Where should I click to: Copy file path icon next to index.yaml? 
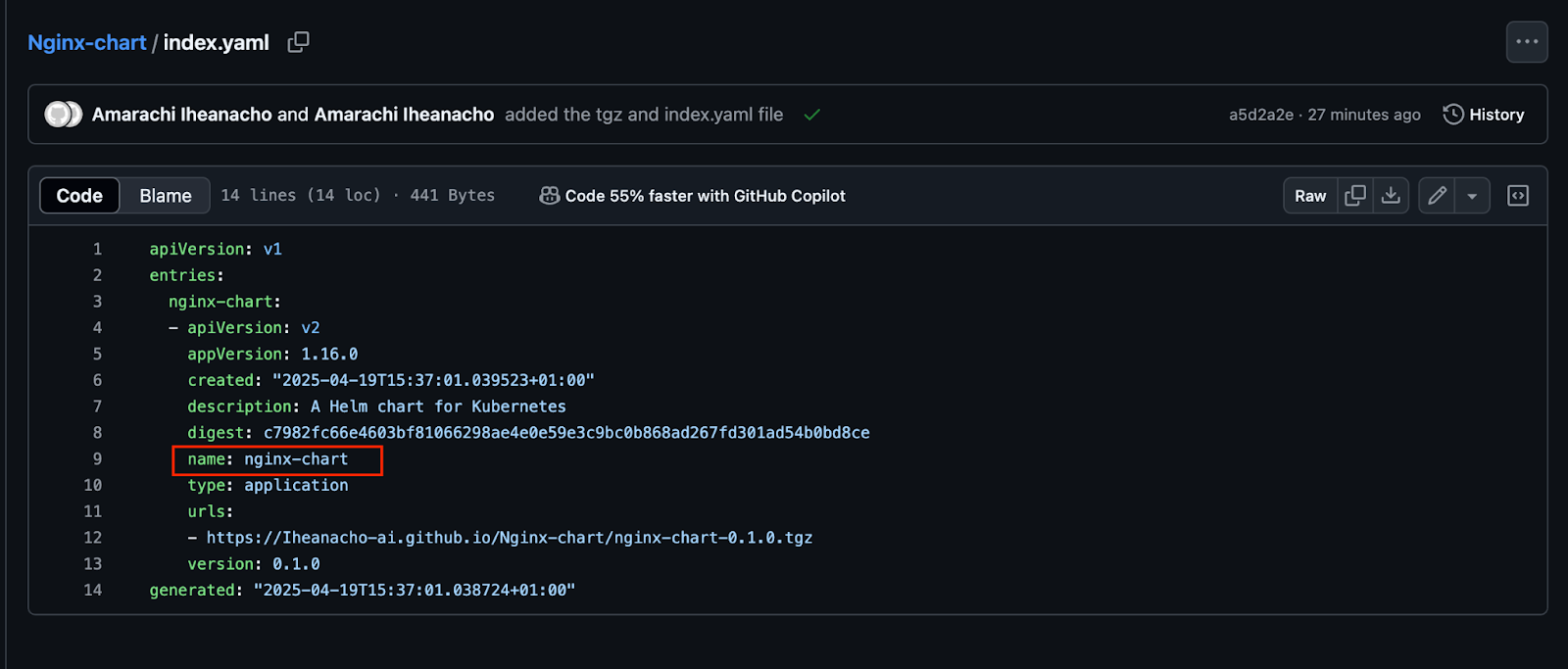[298, 42]
